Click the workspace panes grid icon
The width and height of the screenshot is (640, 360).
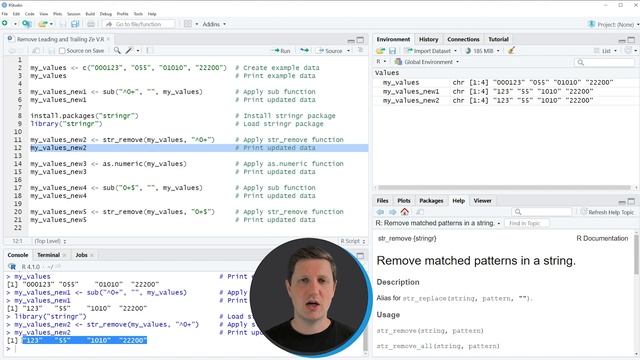188,24
